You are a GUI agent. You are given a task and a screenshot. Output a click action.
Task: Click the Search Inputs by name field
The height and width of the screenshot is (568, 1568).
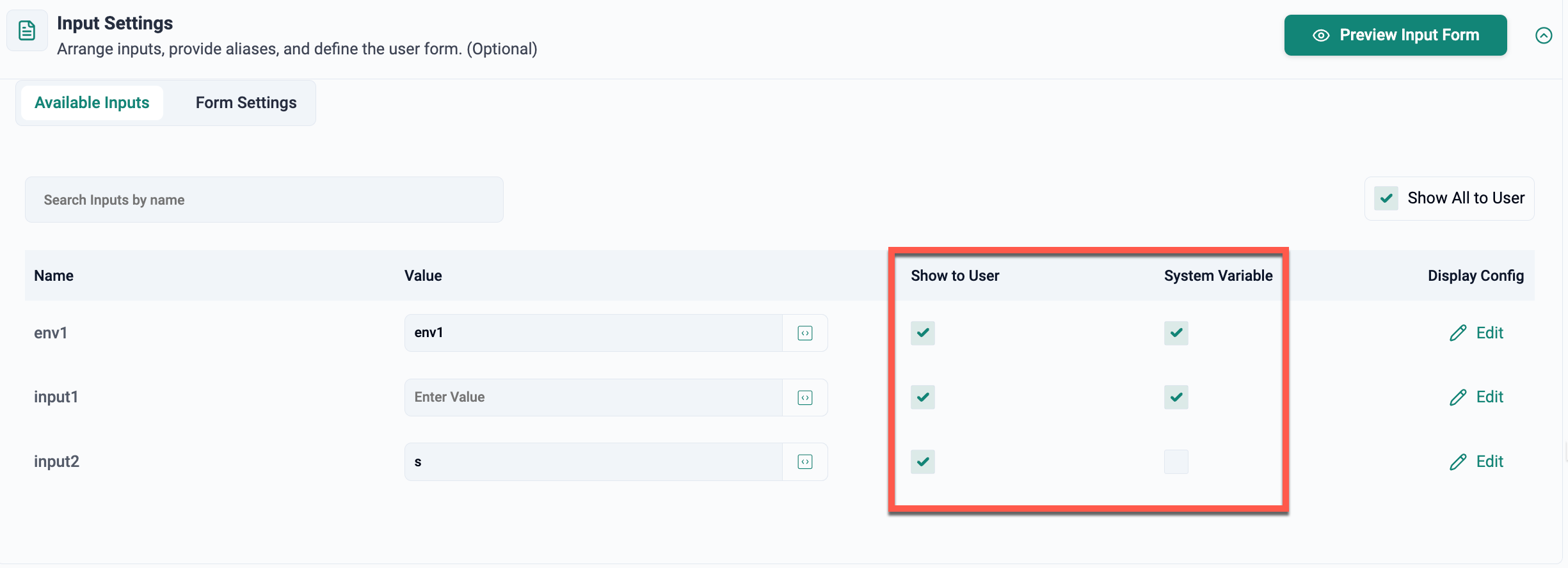coord(264,200)
